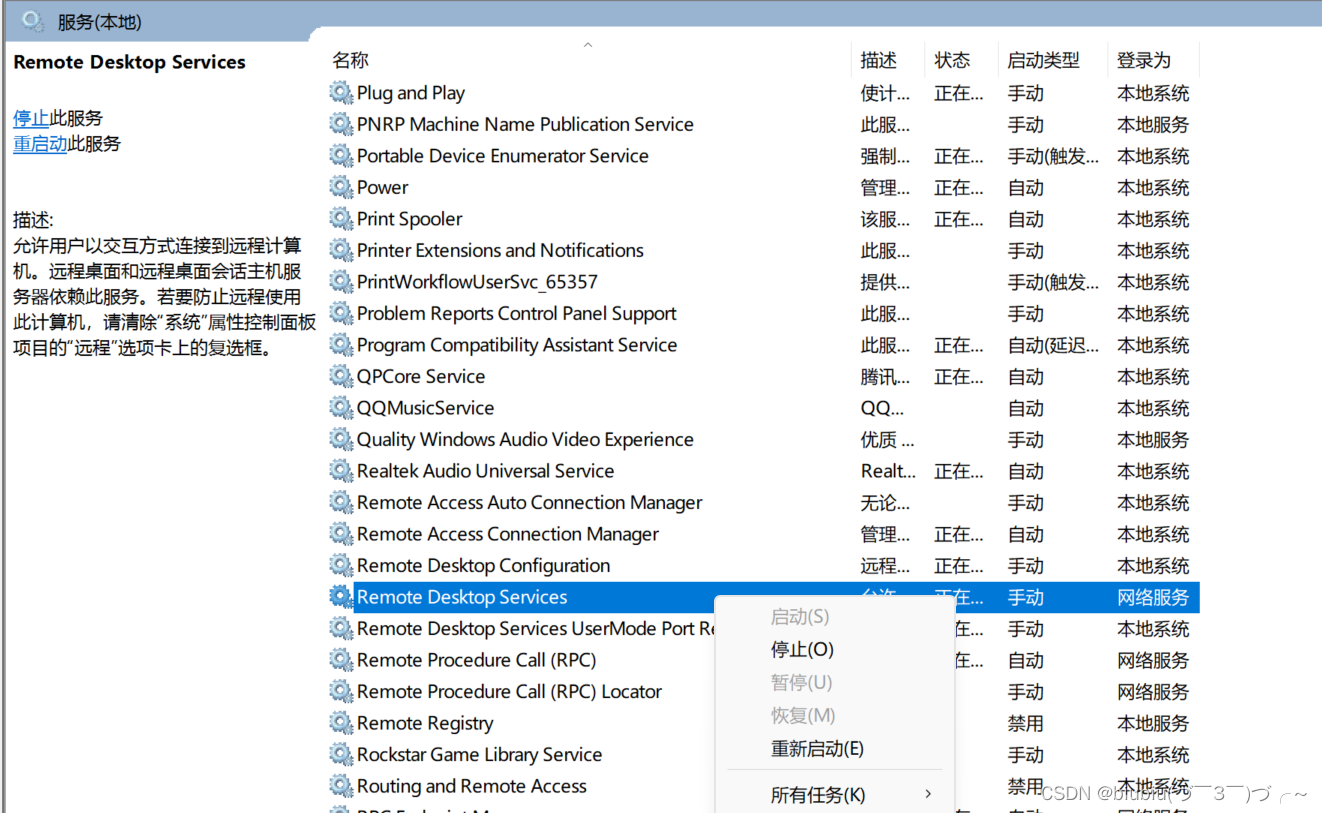Select the Plug and Play service name

tap(411, 93)
